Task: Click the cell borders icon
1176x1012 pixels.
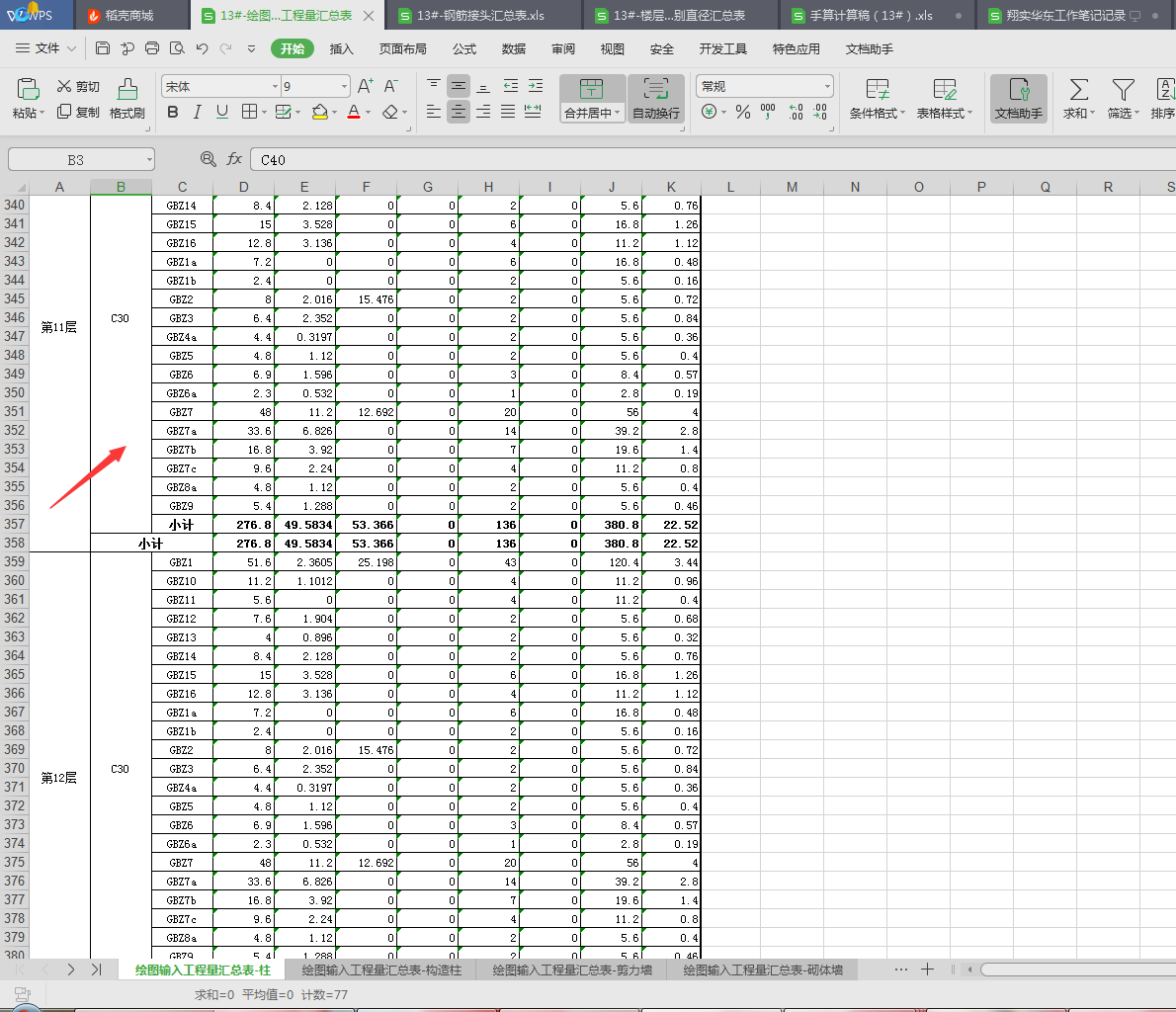Action: 250,112
